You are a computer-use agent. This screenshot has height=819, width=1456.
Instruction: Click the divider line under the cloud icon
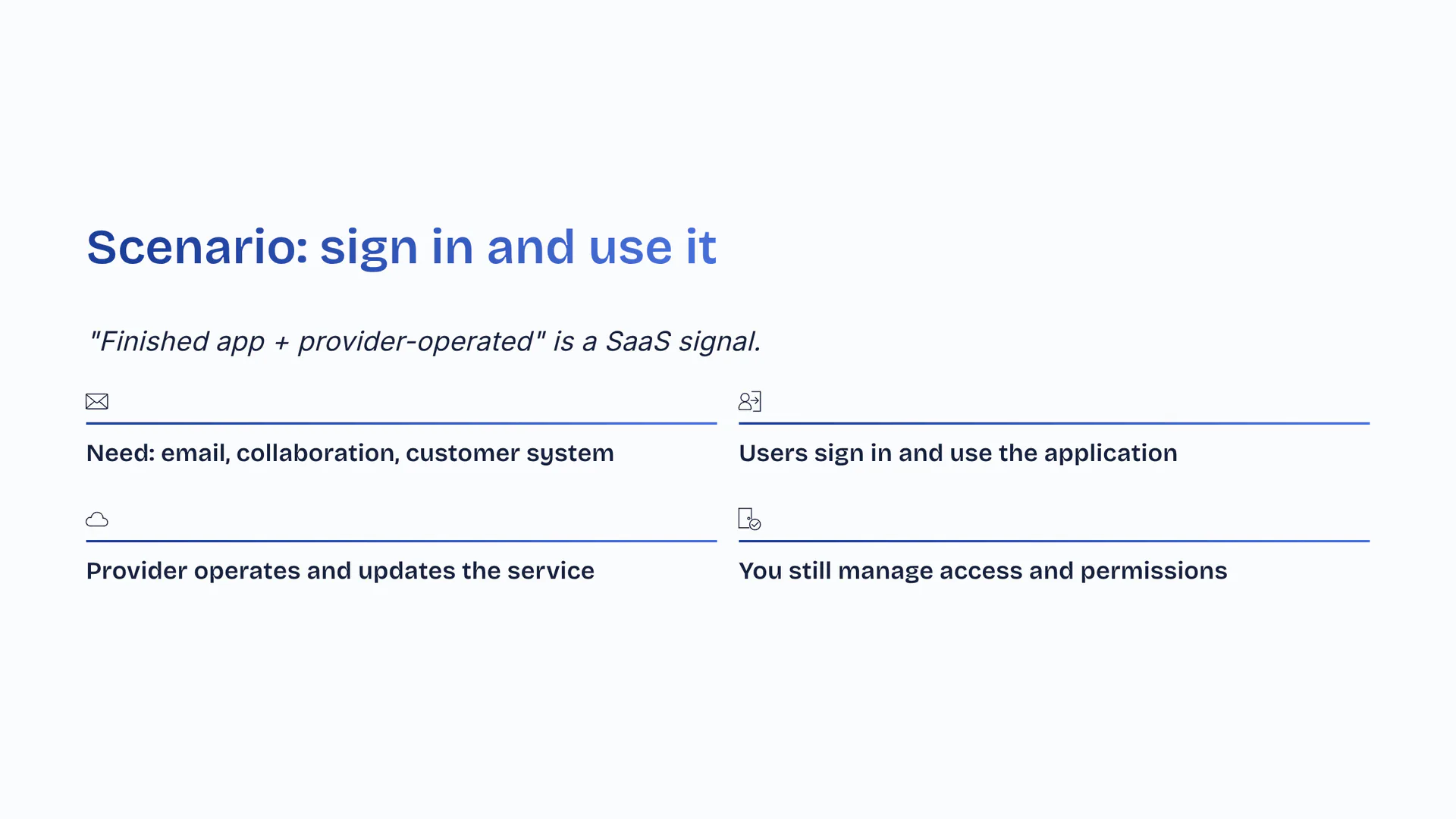[401, 541]
